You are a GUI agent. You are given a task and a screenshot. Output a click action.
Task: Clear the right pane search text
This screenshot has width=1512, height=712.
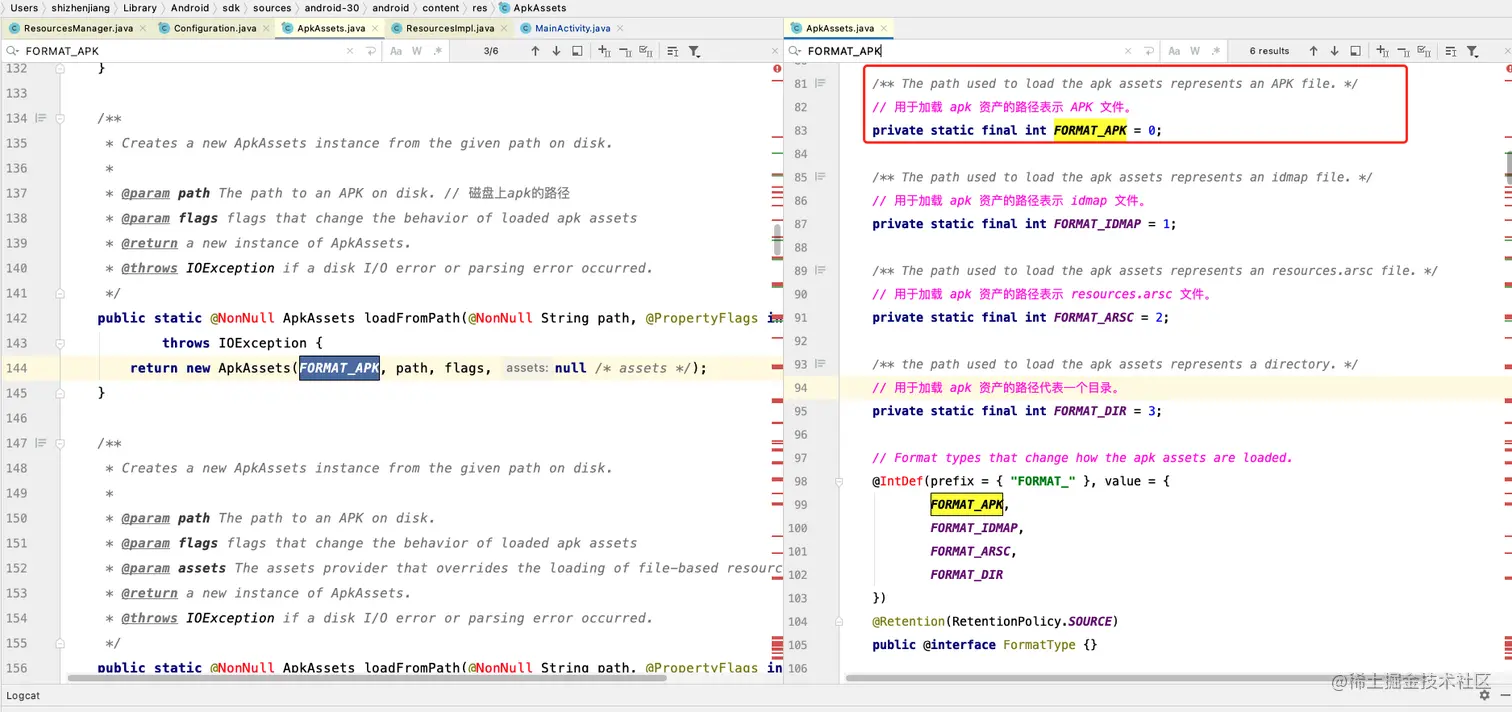coord(1128,51)
